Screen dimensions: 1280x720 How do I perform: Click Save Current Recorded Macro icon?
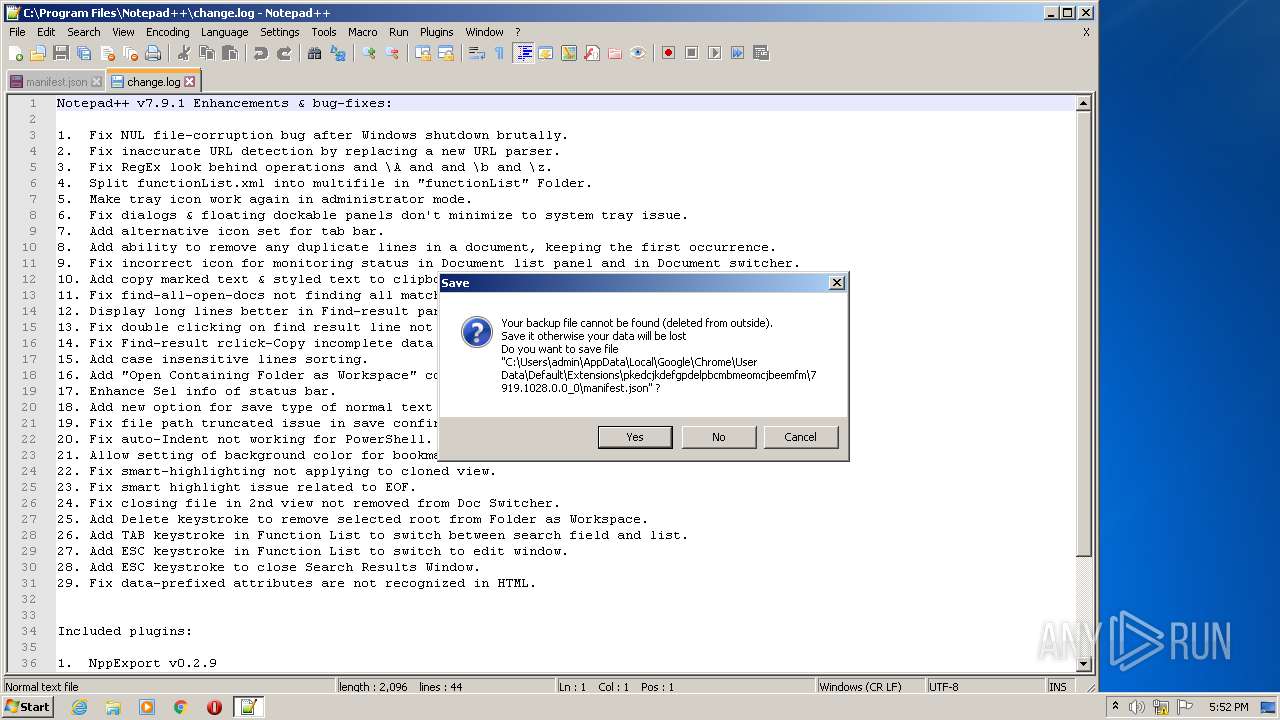pyautogui.click(x=761, y=53)
